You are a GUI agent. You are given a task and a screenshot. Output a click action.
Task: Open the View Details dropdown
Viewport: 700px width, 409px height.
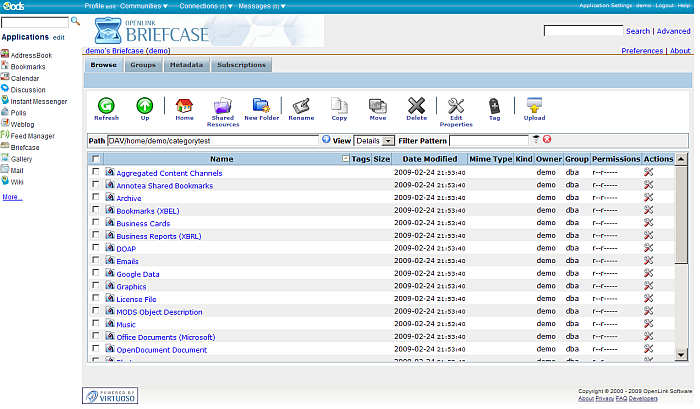click(x=374, y=141)
